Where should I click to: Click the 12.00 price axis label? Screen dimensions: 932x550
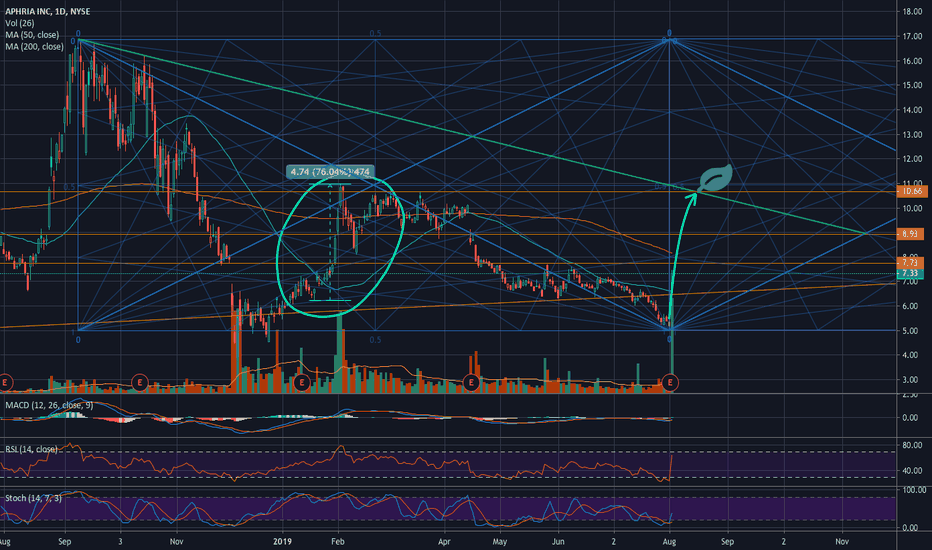912,159
